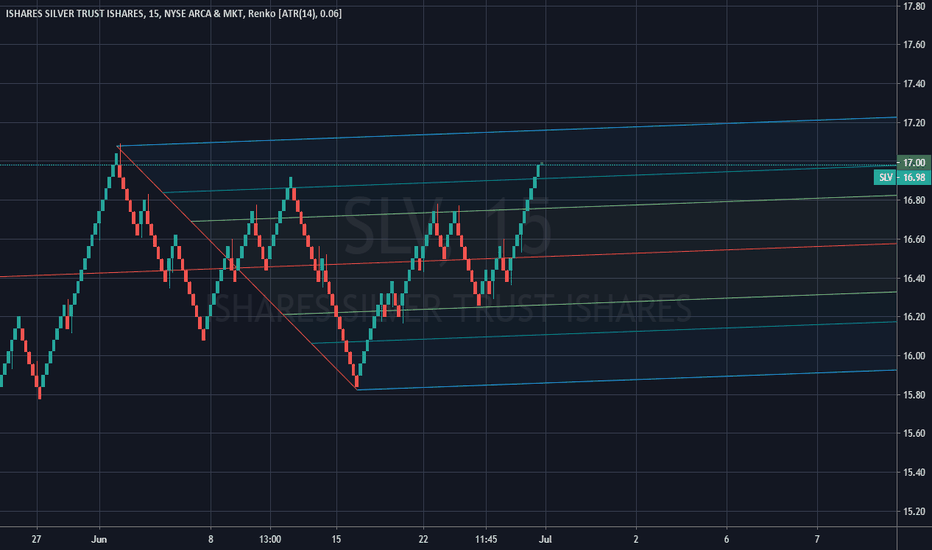
Task: Click the 17.80 price axis label
Action: pyautogui.click(x=914, y=6)
